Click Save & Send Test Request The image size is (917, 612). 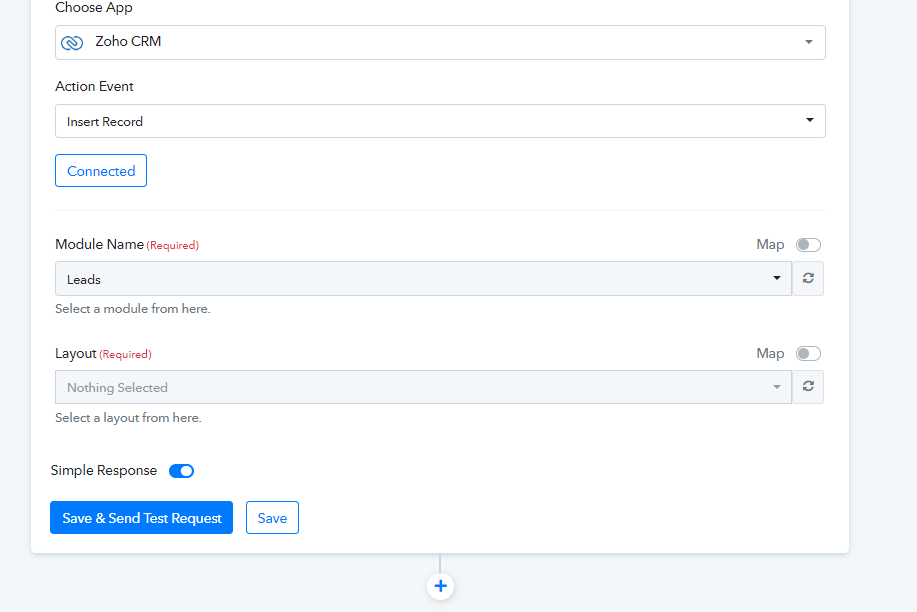click(142, 518)
